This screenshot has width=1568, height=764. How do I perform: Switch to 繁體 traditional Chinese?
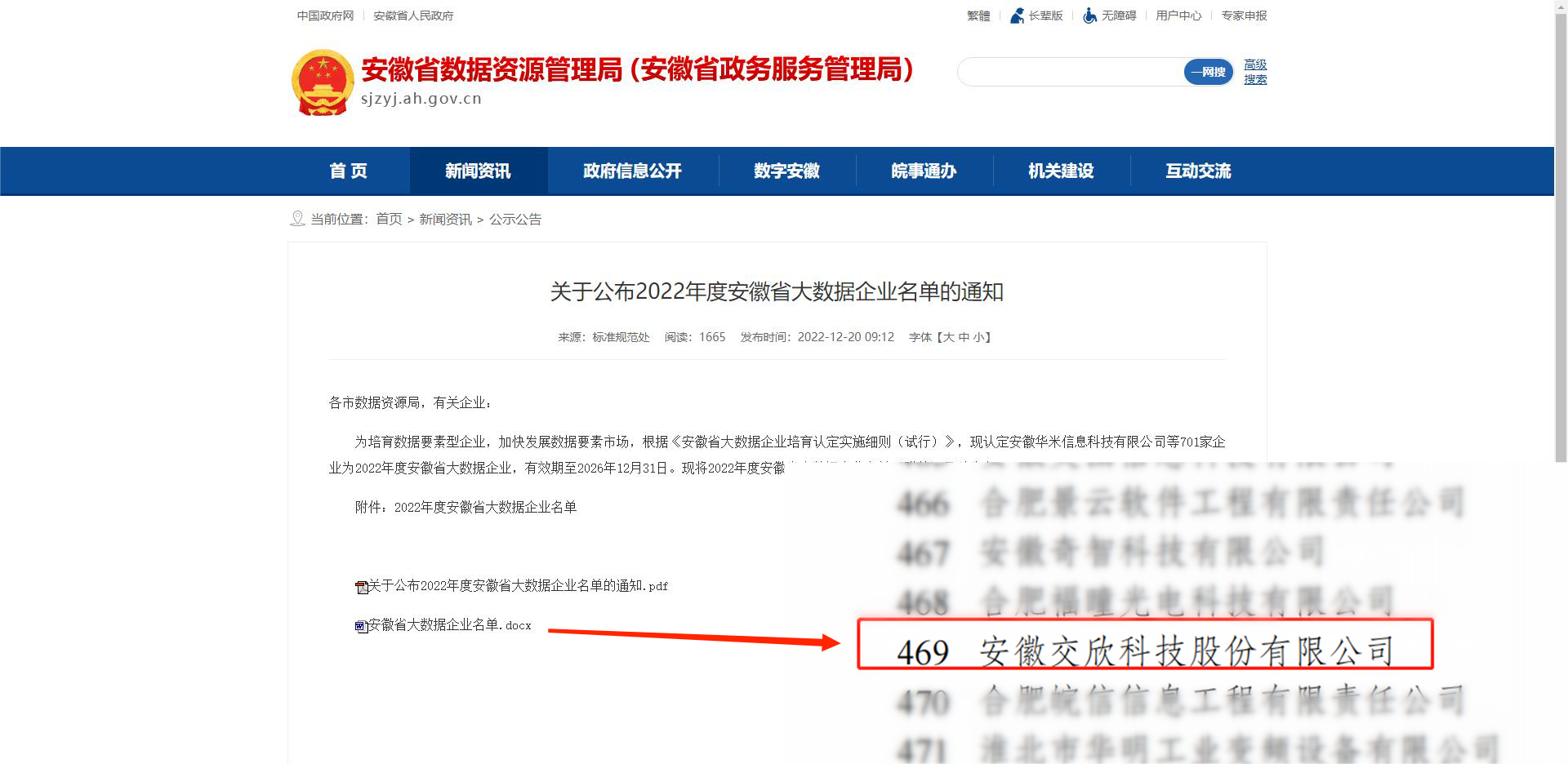click(x=978, y=16)
